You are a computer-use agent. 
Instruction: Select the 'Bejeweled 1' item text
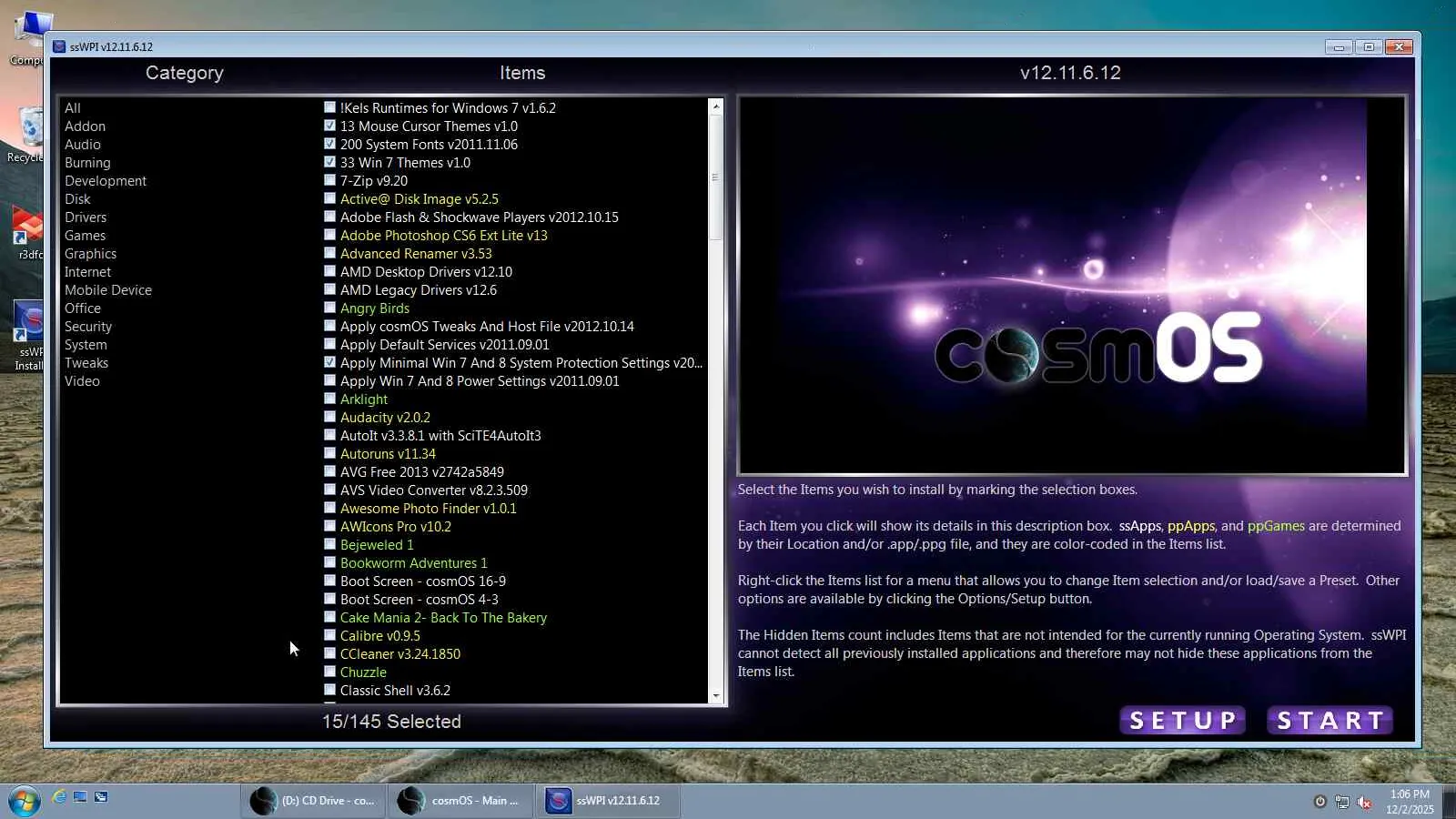[x=377, y=544]
